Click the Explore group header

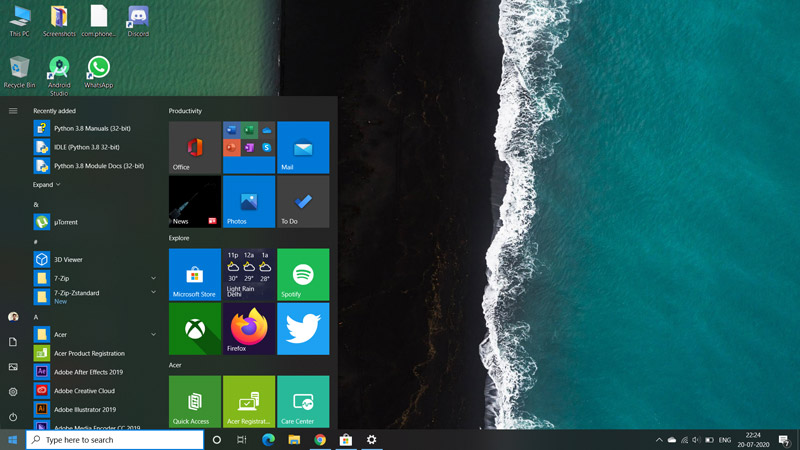[x=179, y=238]
